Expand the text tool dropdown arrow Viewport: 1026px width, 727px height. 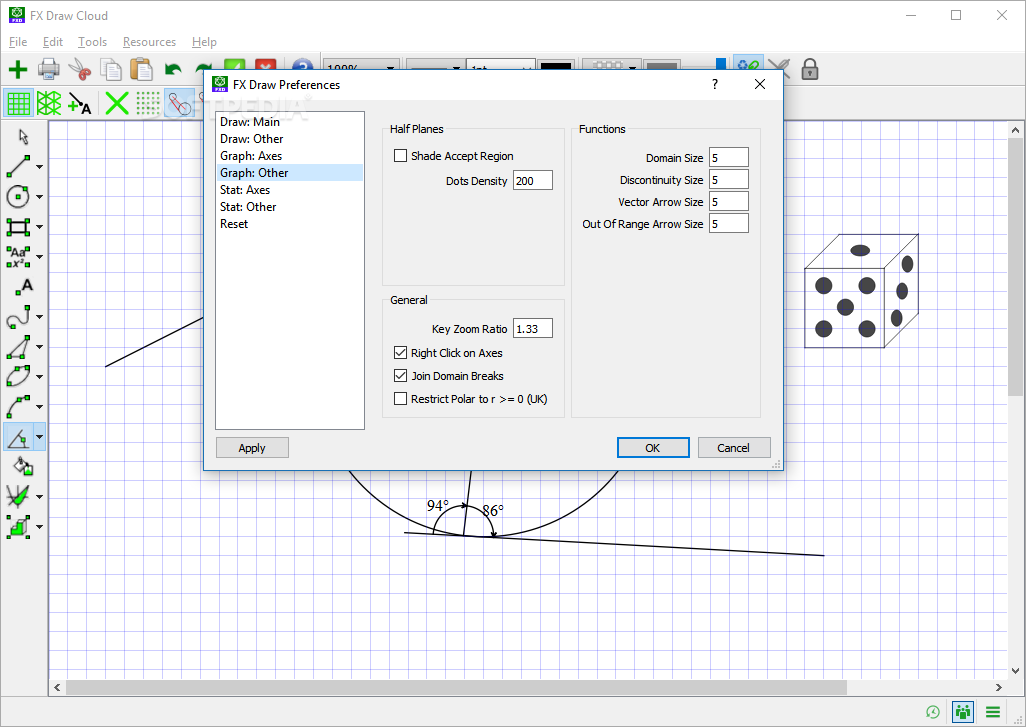pos(39,257)
